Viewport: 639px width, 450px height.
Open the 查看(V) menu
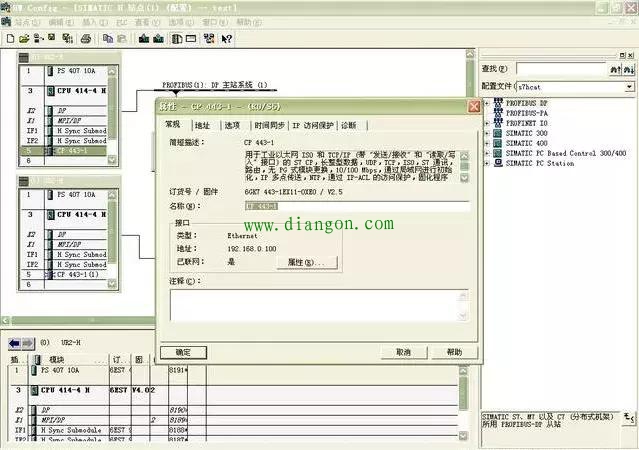148,22
